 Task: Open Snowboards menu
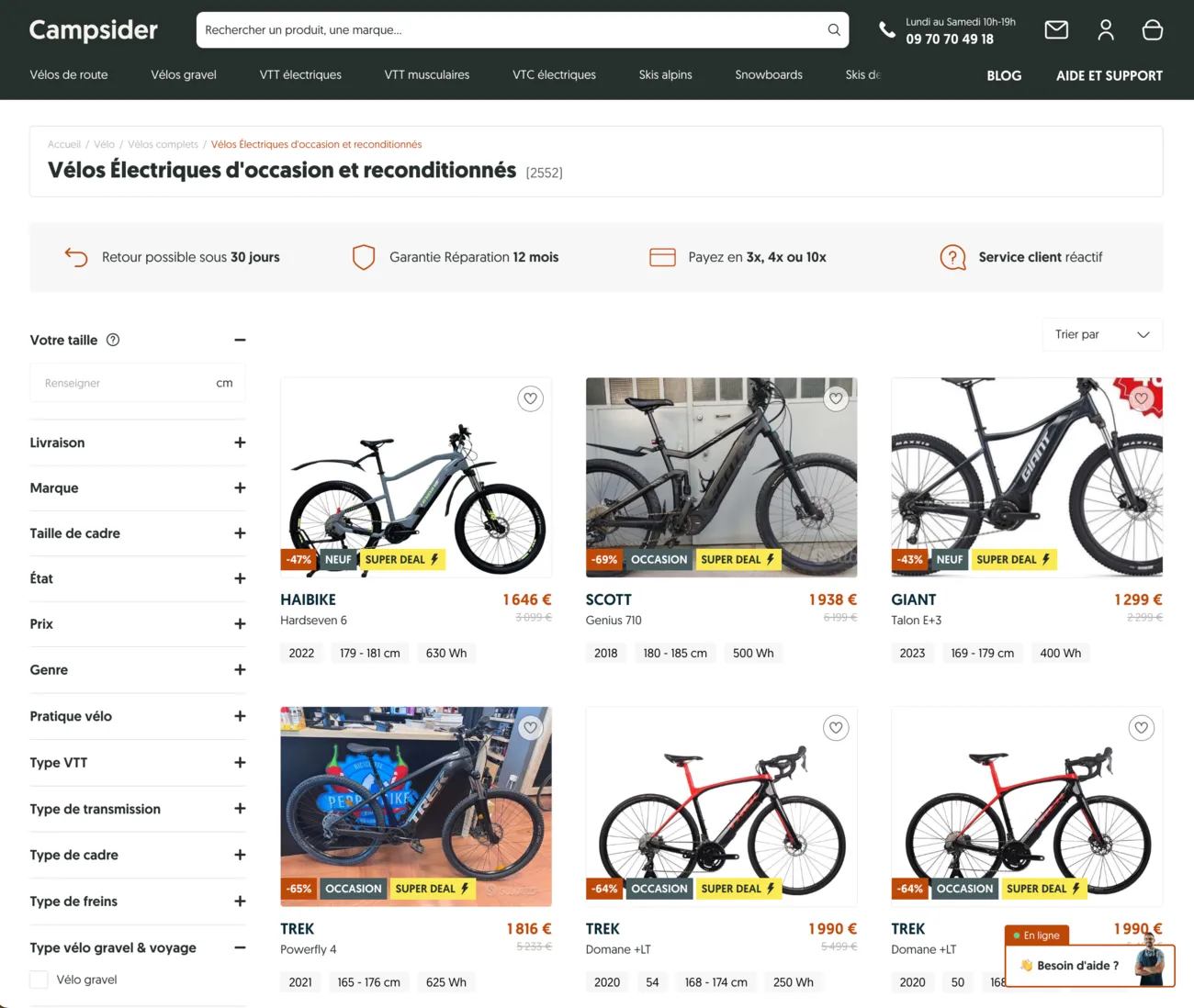(x=769, y=75)
